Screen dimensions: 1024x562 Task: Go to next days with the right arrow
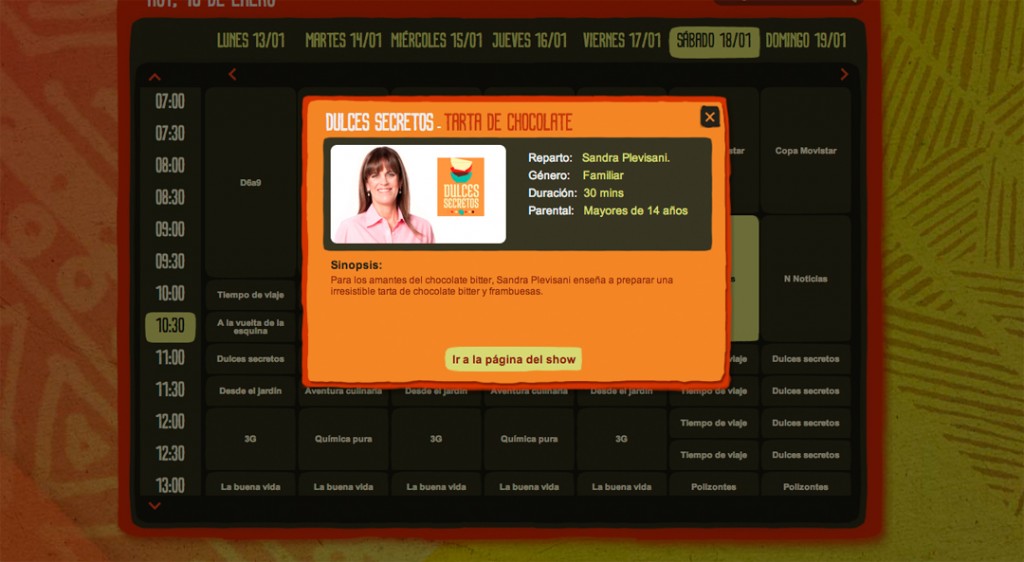844,74
